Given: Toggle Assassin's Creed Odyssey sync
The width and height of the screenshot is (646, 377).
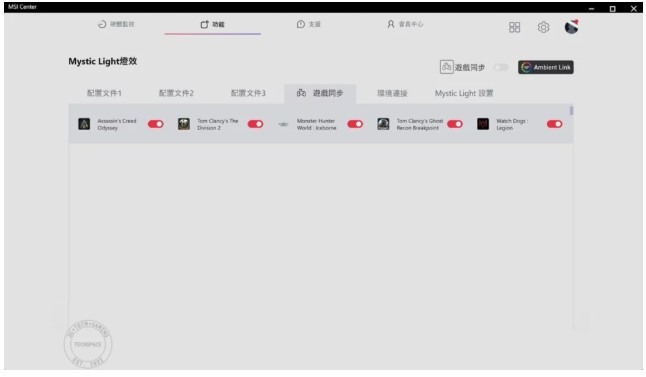Looking at the screenshot, I should [156, 124].
